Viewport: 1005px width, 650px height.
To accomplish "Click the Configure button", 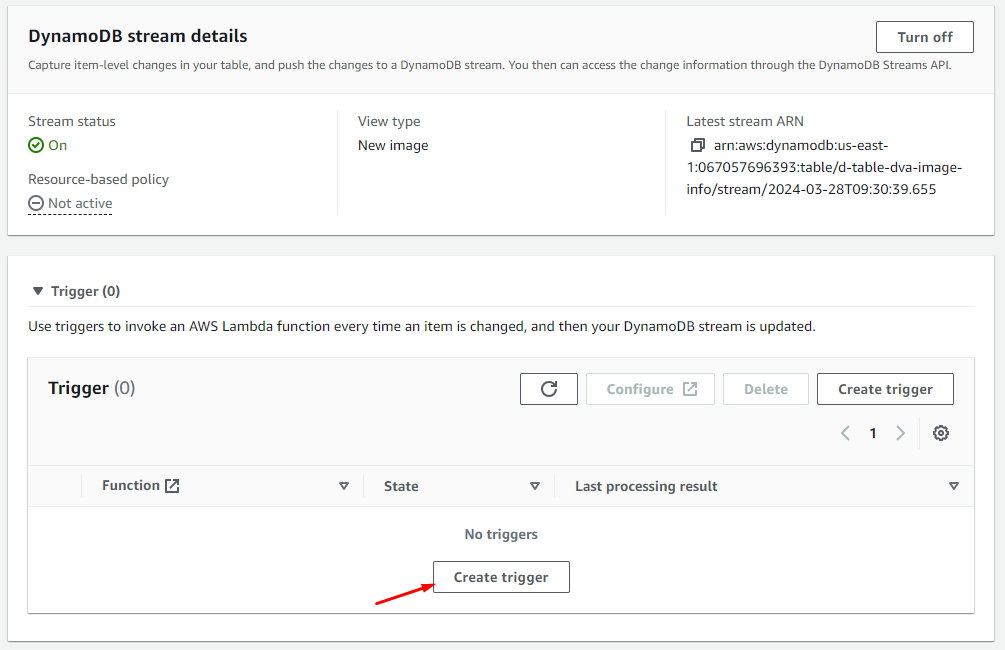I will [x=650, y=389].
